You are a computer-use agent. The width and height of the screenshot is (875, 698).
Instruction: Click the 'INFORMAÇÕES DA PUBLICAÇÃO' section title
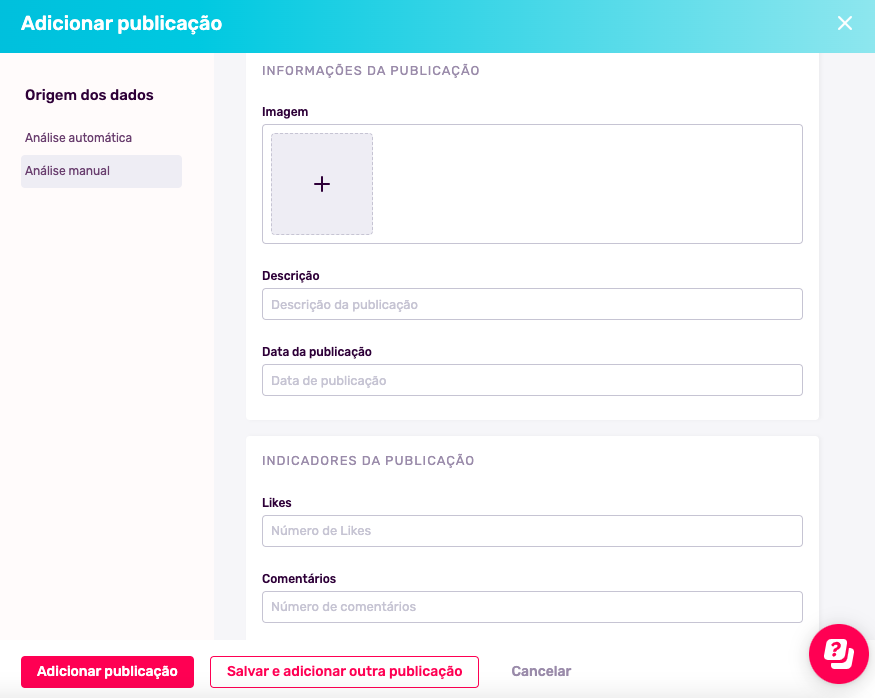click(371, 71)
